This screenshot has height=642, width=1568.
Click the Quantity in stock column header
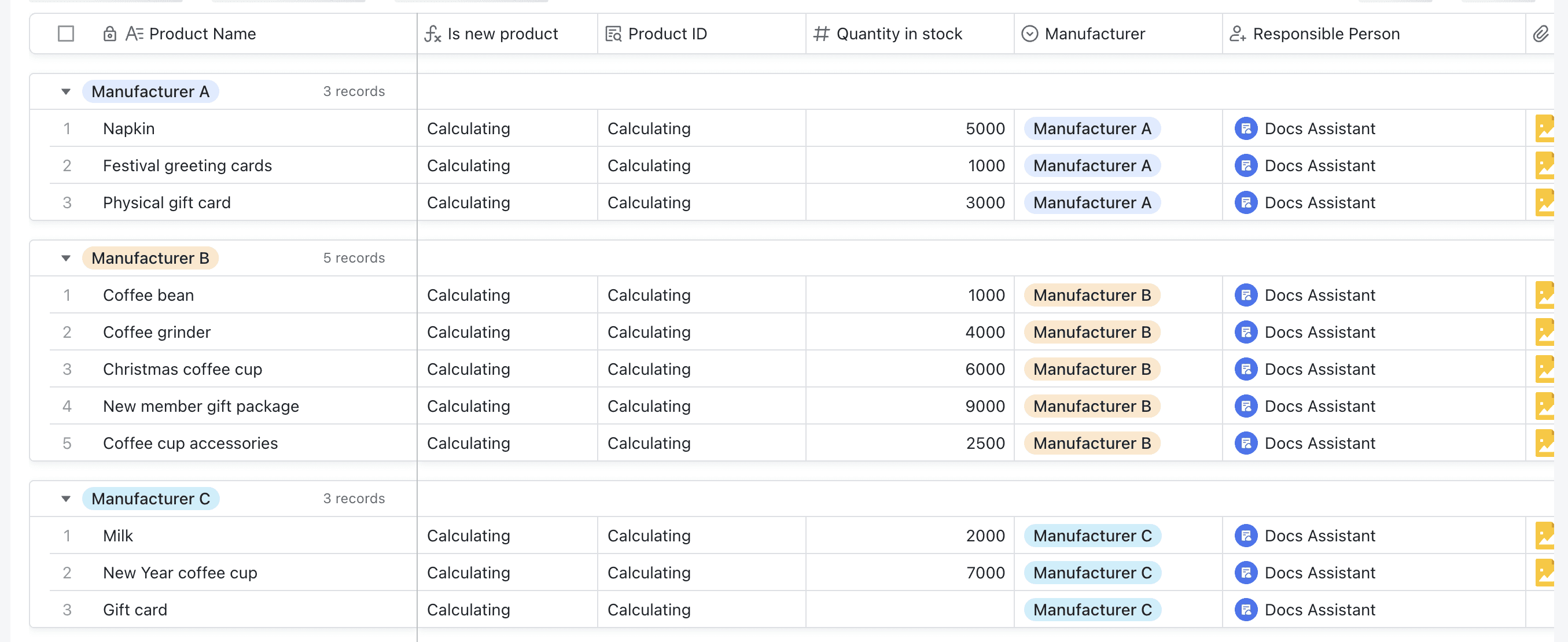(x=899, y=34)
